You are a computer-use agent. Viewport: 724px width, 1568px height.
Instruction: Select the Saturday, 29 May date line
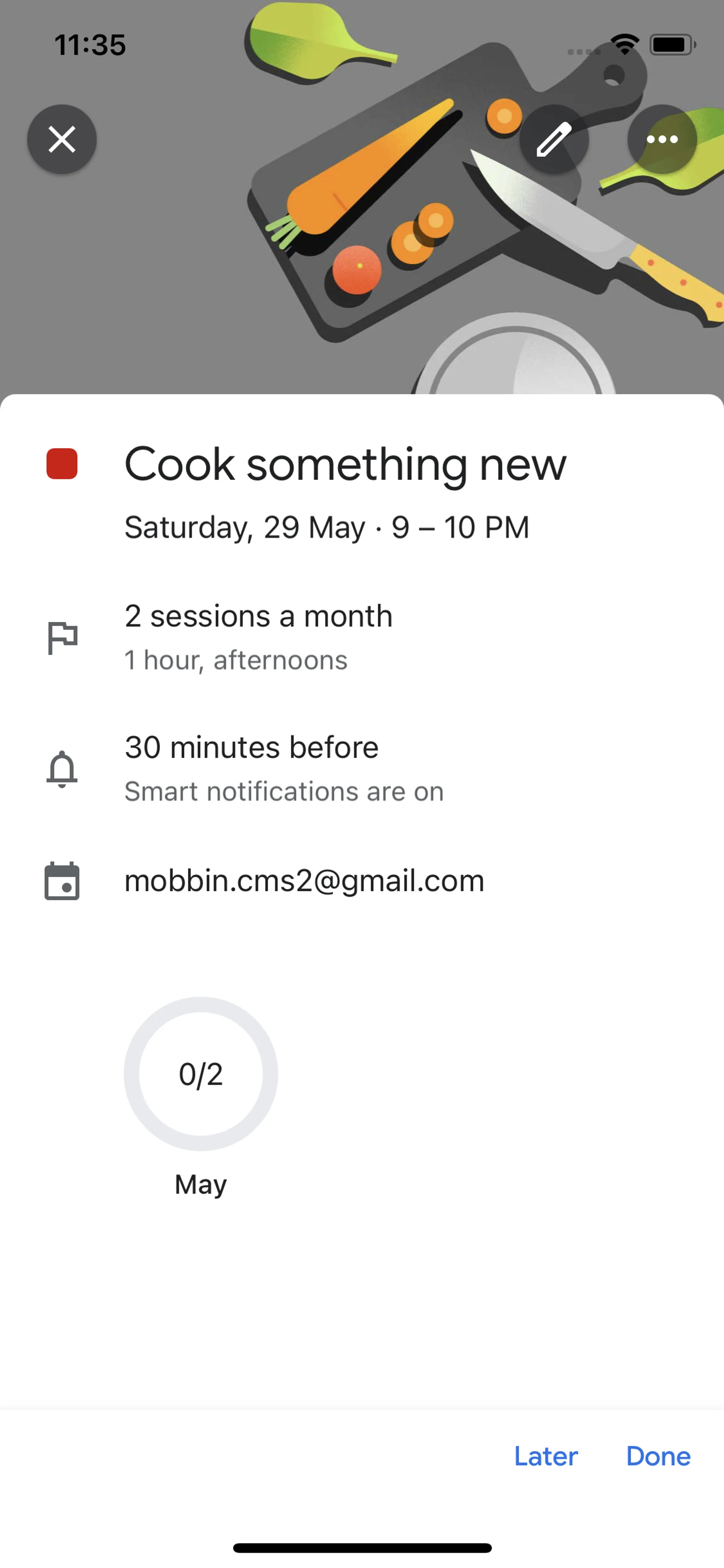[327, 527]
